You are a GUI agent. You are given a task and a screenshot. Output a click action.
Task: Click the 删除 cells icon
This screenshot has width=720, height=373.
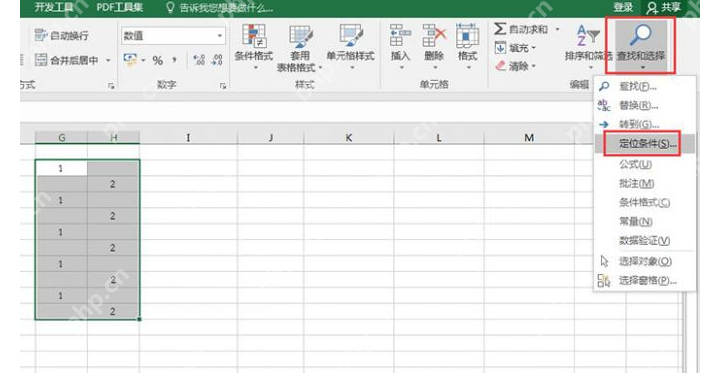click(434, 35)
